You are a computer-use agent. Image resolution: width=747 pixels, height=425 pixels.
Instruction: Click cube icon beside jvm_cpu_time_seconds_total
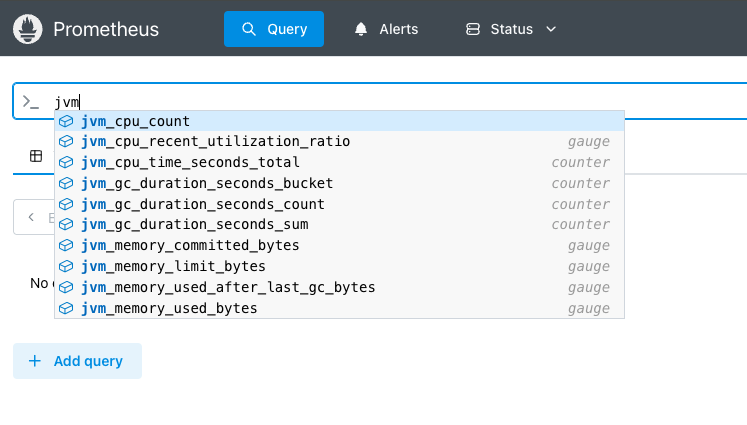tap(66, 162)
